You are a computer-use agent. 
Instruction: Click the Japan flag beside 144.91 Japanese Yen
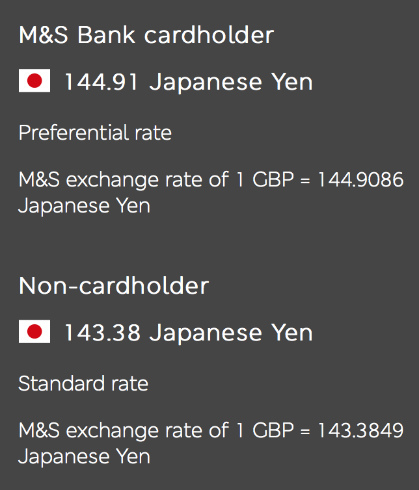pyautogui.click(x=34, y=81)
